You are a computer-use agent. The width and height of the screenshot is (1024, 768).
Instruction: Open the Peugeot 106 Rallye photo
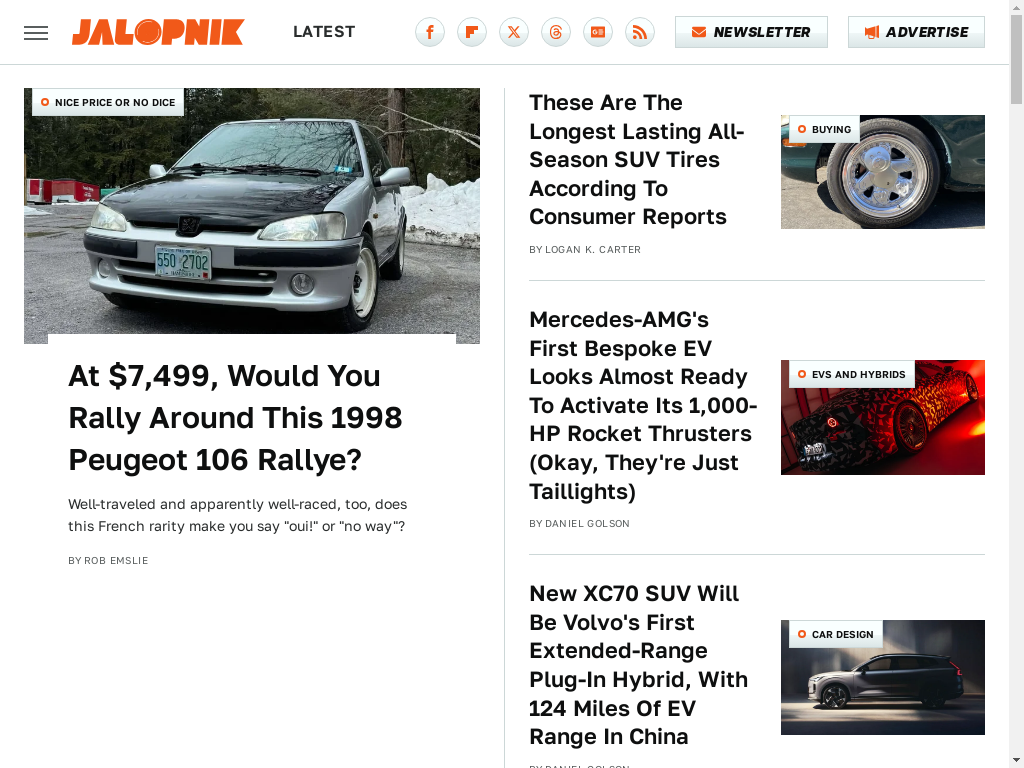(x=252, y=216)
